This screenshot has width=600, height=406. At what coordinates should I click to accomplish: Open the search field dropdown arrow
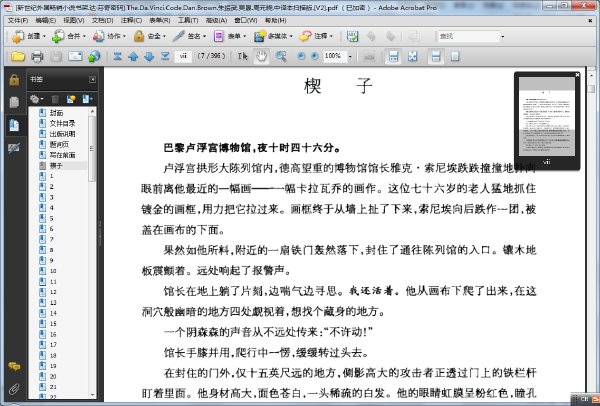coord(503,37)
